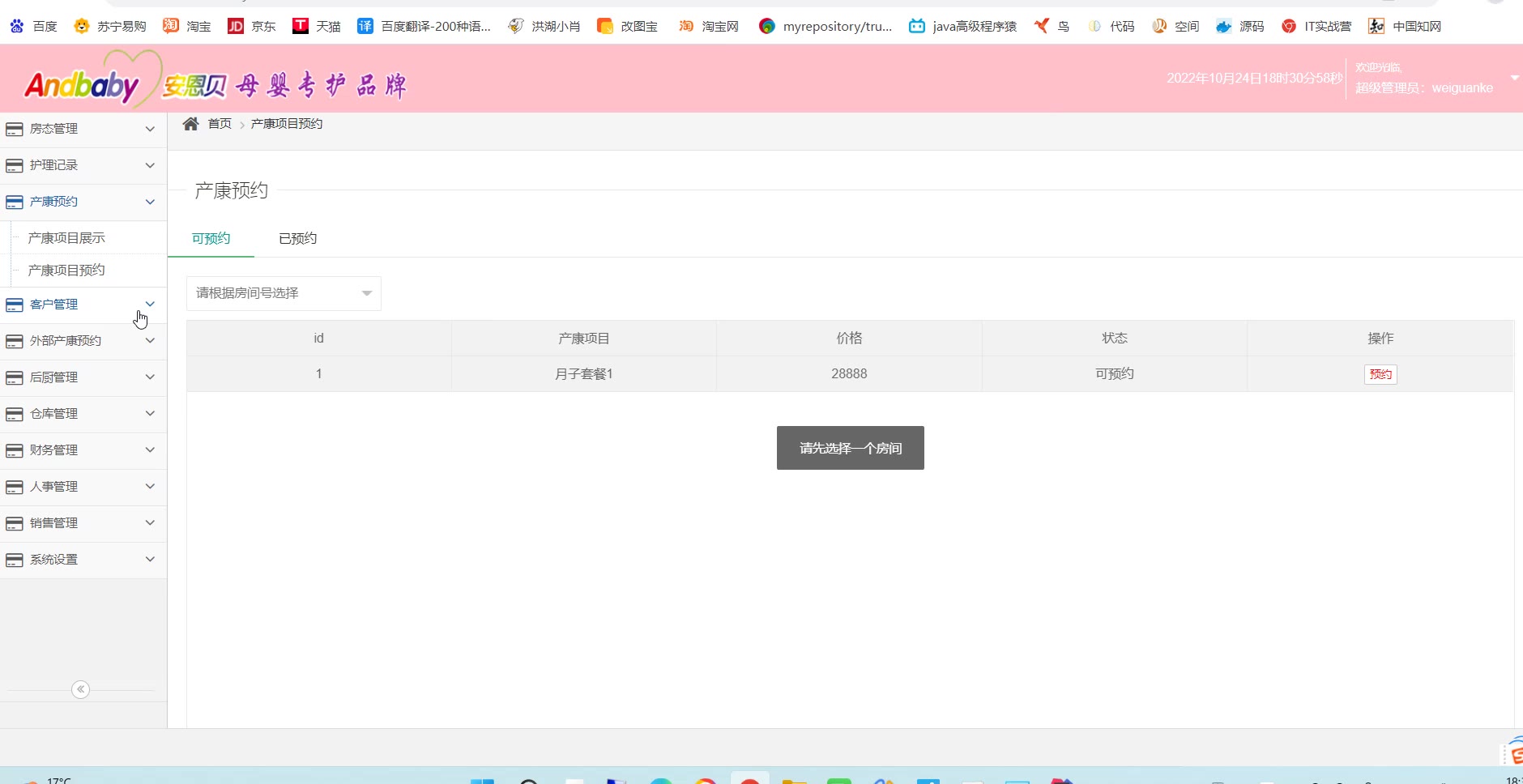Click the 首页 breadcrumb link
This screenshot has width=1523, height=784.
pyautogui.click(x=220, y=123)
